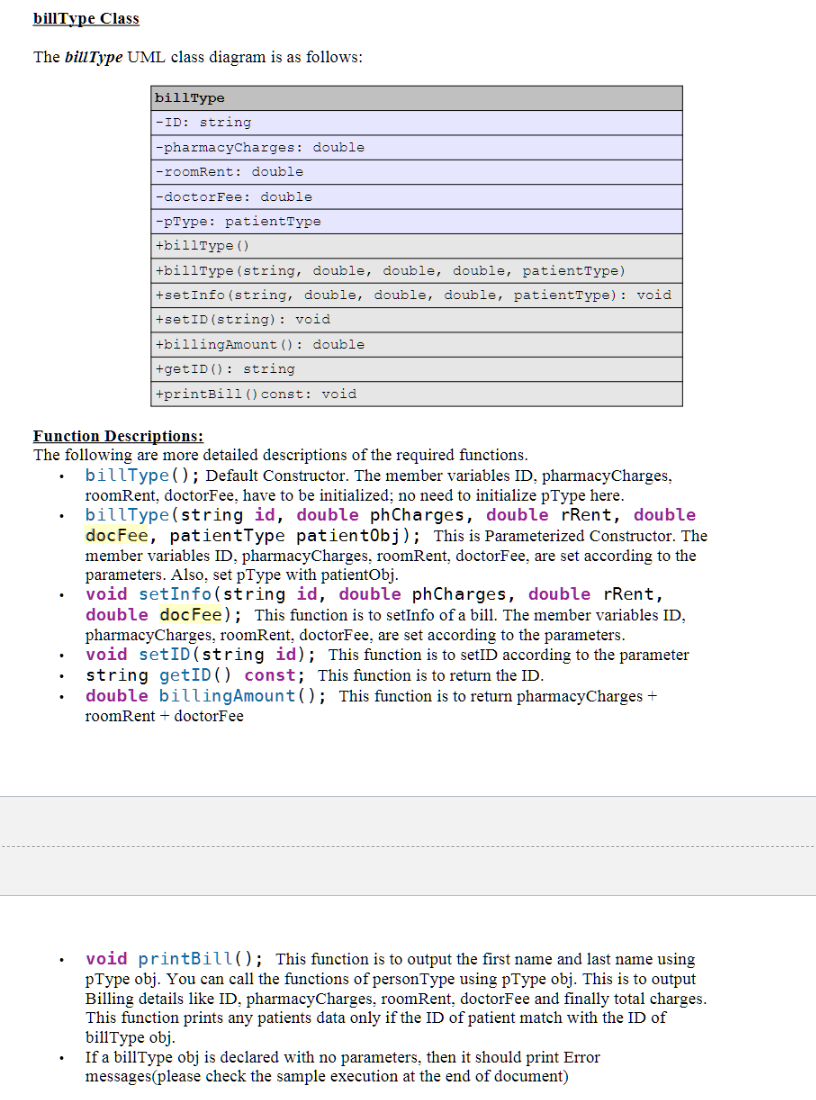Viewport: 816px width, 1100px height.
Task: Click the +getID(): string method row
Action: pos(417,368)
